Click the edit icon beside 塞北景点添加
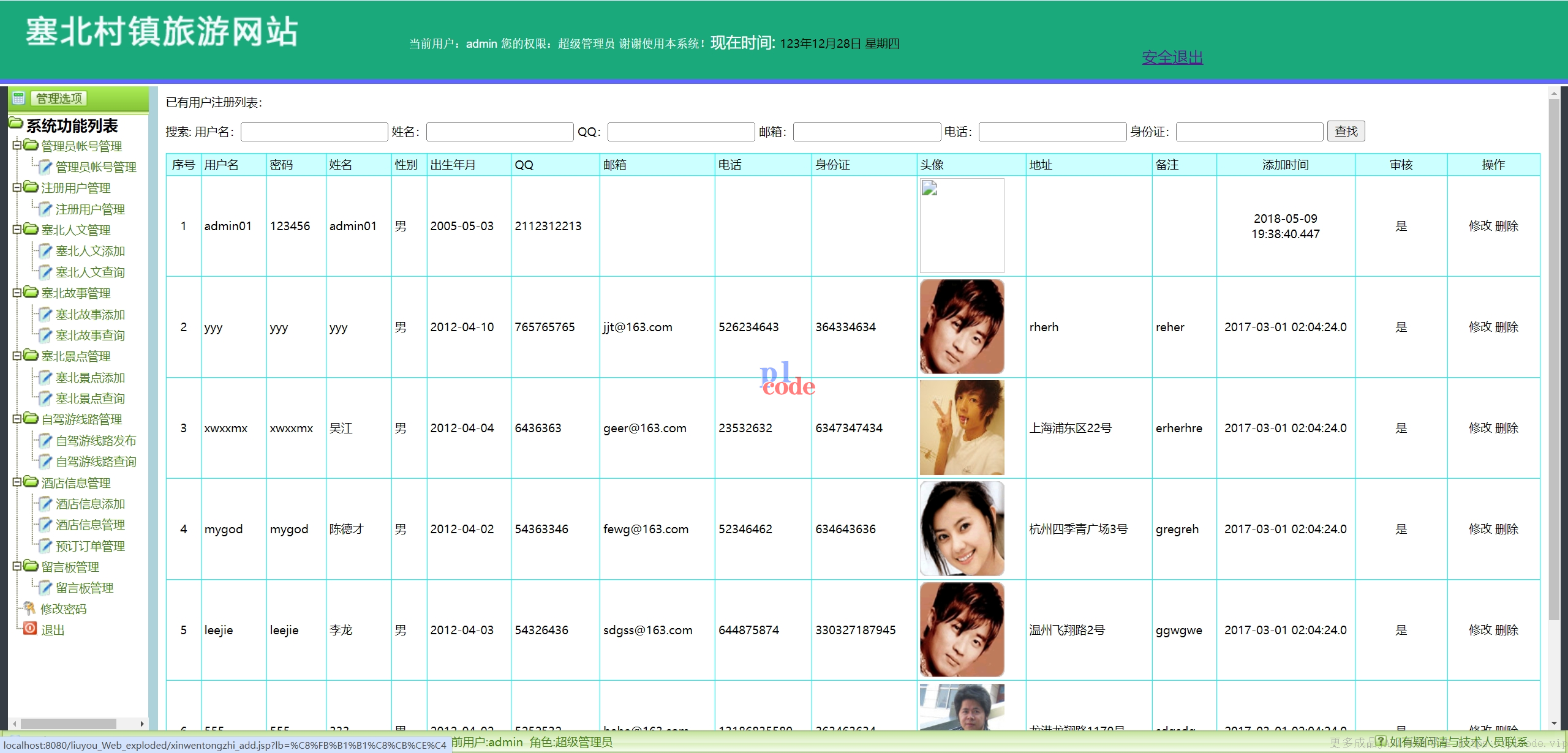This screenshot has height=753, width=1568. [45, 377]
